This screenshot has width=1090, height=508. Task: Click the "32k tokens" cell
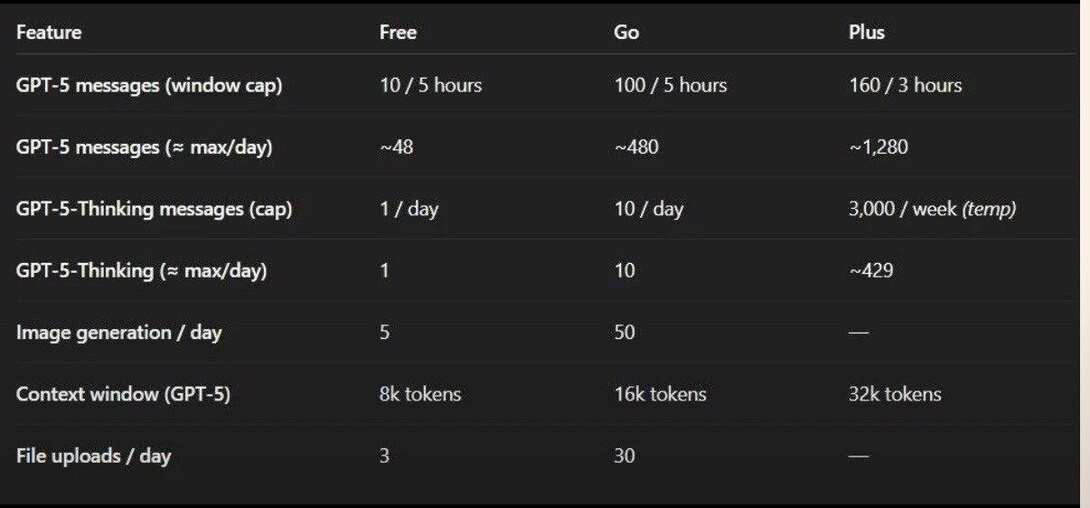point(895,394)
